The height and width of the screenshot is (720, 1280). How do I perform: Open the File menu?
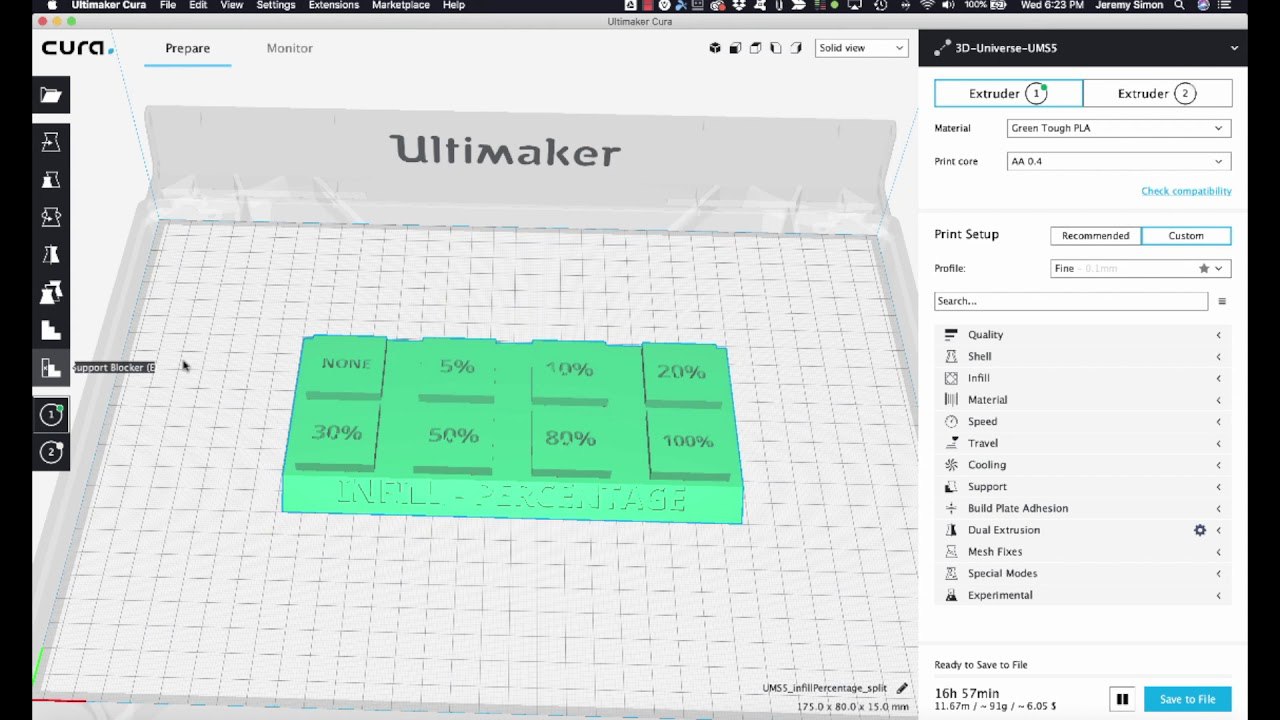point(168,5)
